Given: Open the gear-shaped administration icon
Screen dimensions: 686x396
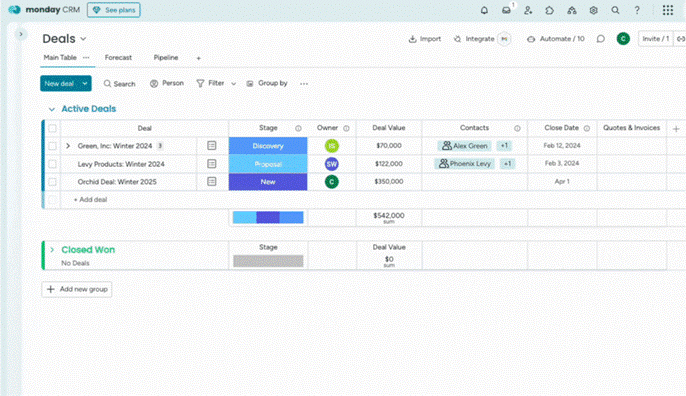Looking at the screenshot, I should click(x=593, y=10).
